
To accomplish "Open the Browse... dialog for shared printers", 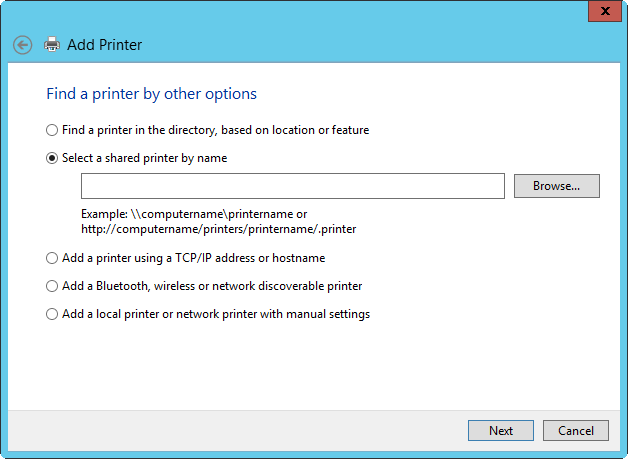I will (x=556, y=186).
